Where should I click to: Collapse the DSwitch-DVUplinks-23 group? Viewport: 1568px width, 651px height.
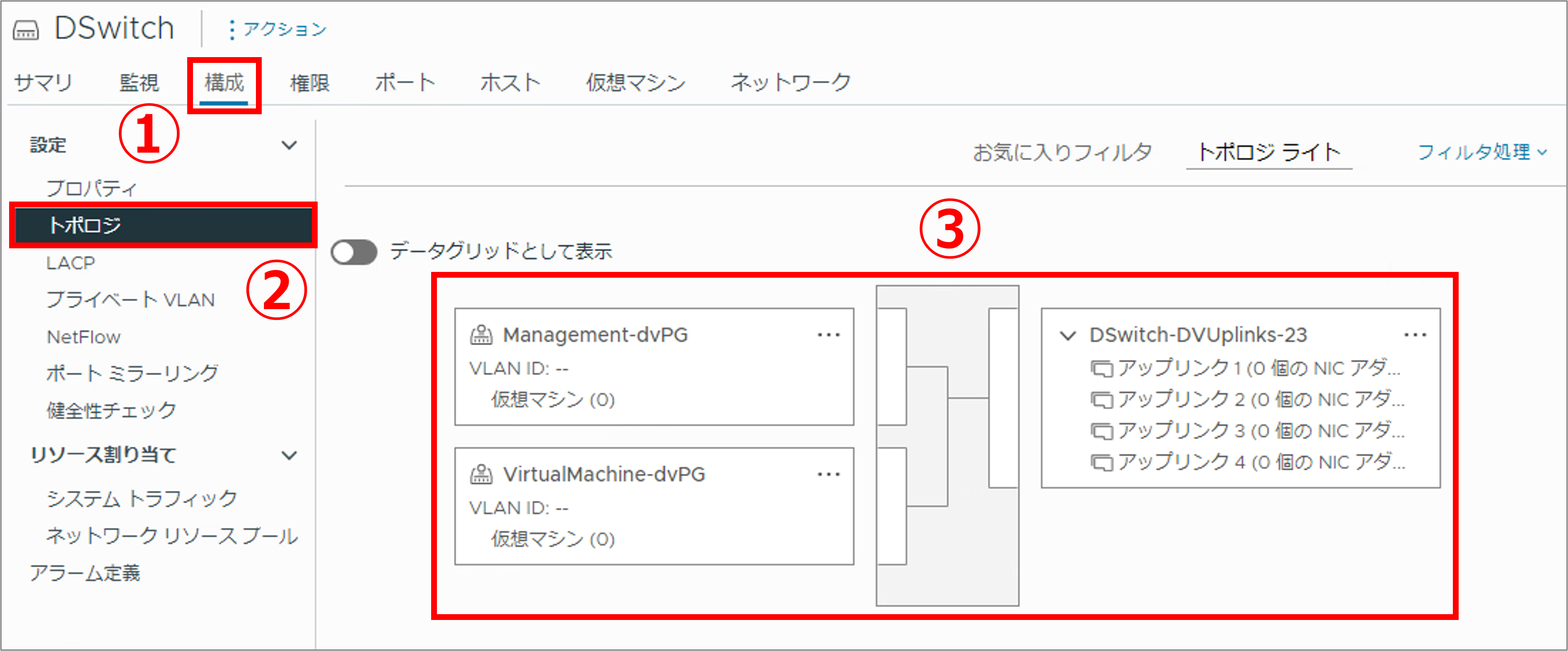(x=1068, y=335)
